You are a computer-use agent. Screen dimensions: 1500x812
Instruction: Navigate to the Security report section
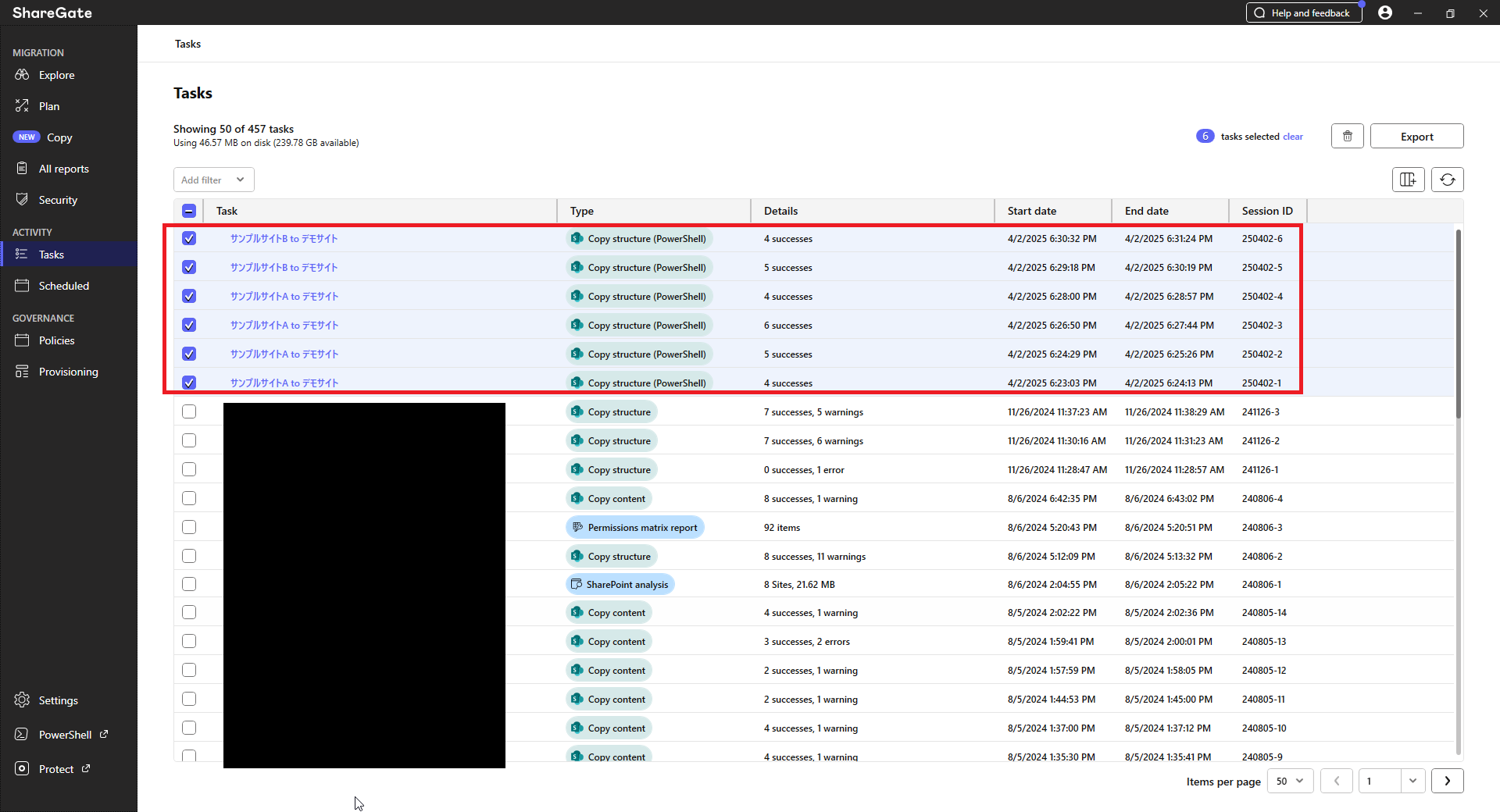(x=57, y=200)
